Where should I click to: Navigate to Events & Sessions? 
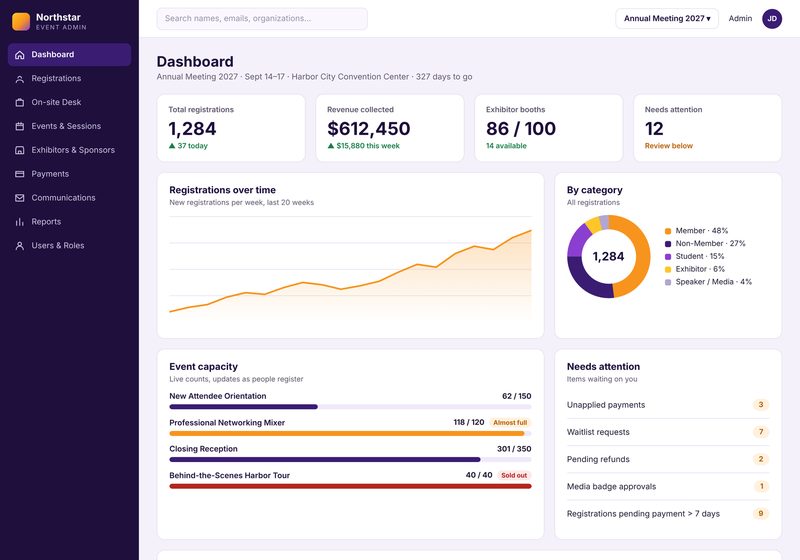pos(69,126)
